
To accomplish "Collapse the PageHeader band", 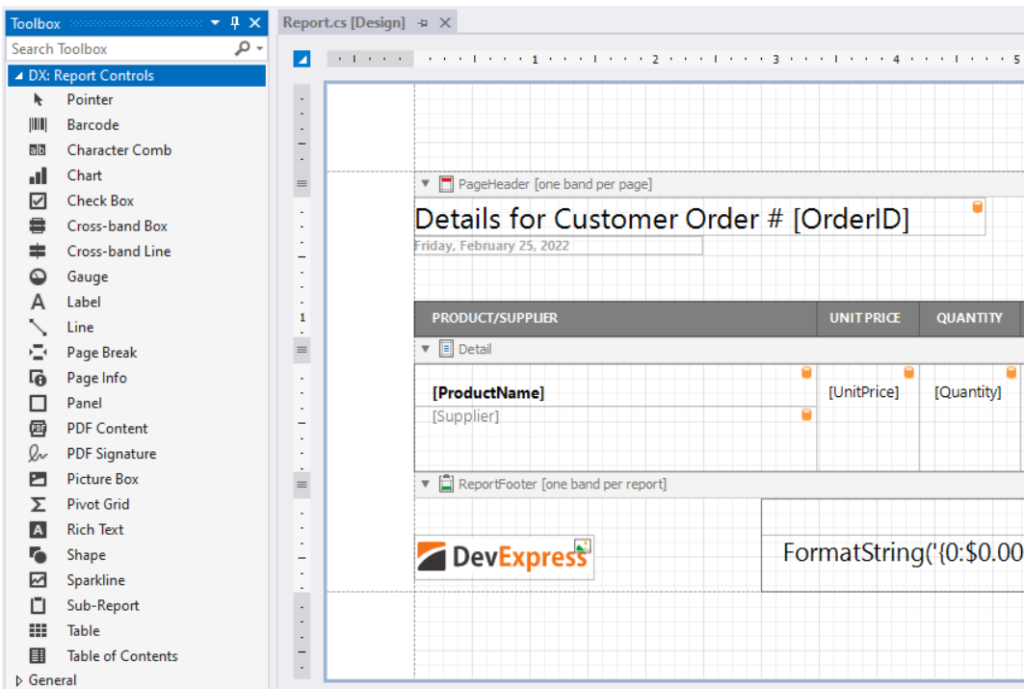I will (425, 184).
